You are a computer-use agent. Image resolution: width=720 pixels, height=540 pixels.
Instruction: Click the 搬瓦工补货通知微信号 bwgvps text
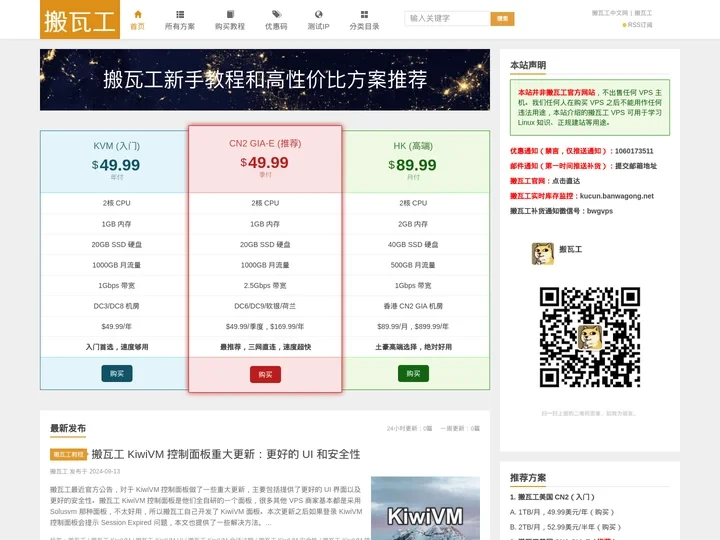(561, 211)
